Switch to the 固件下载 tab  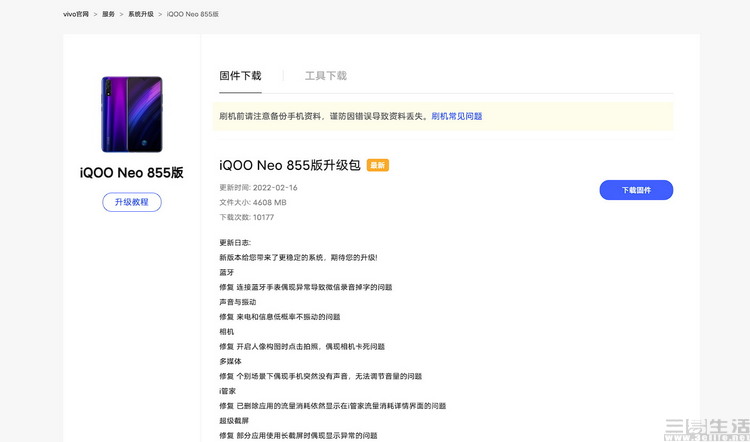tap(240, 76)
